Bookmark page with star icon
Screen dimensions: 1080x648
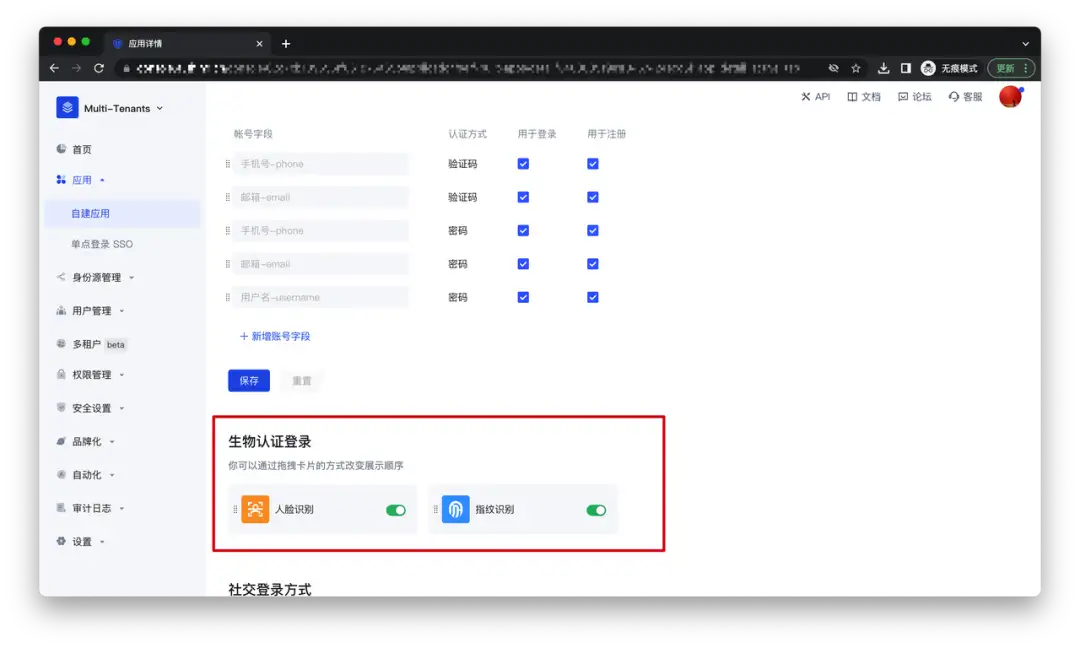[x=855, y=68]
